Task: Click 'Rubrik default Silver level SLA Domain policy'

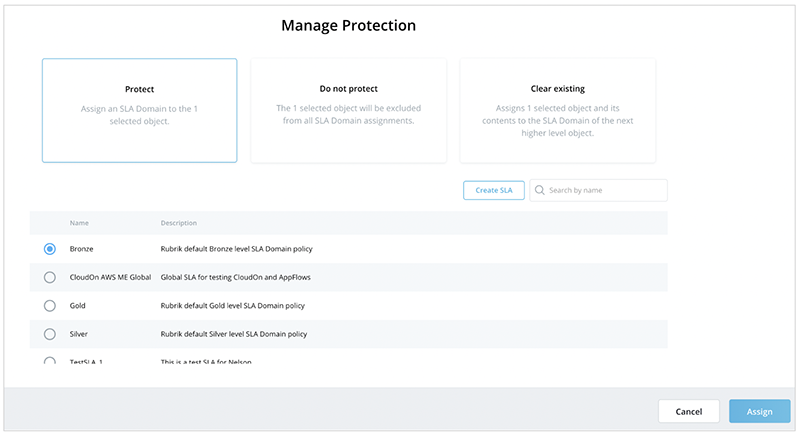Action: [x=234, y=335]
